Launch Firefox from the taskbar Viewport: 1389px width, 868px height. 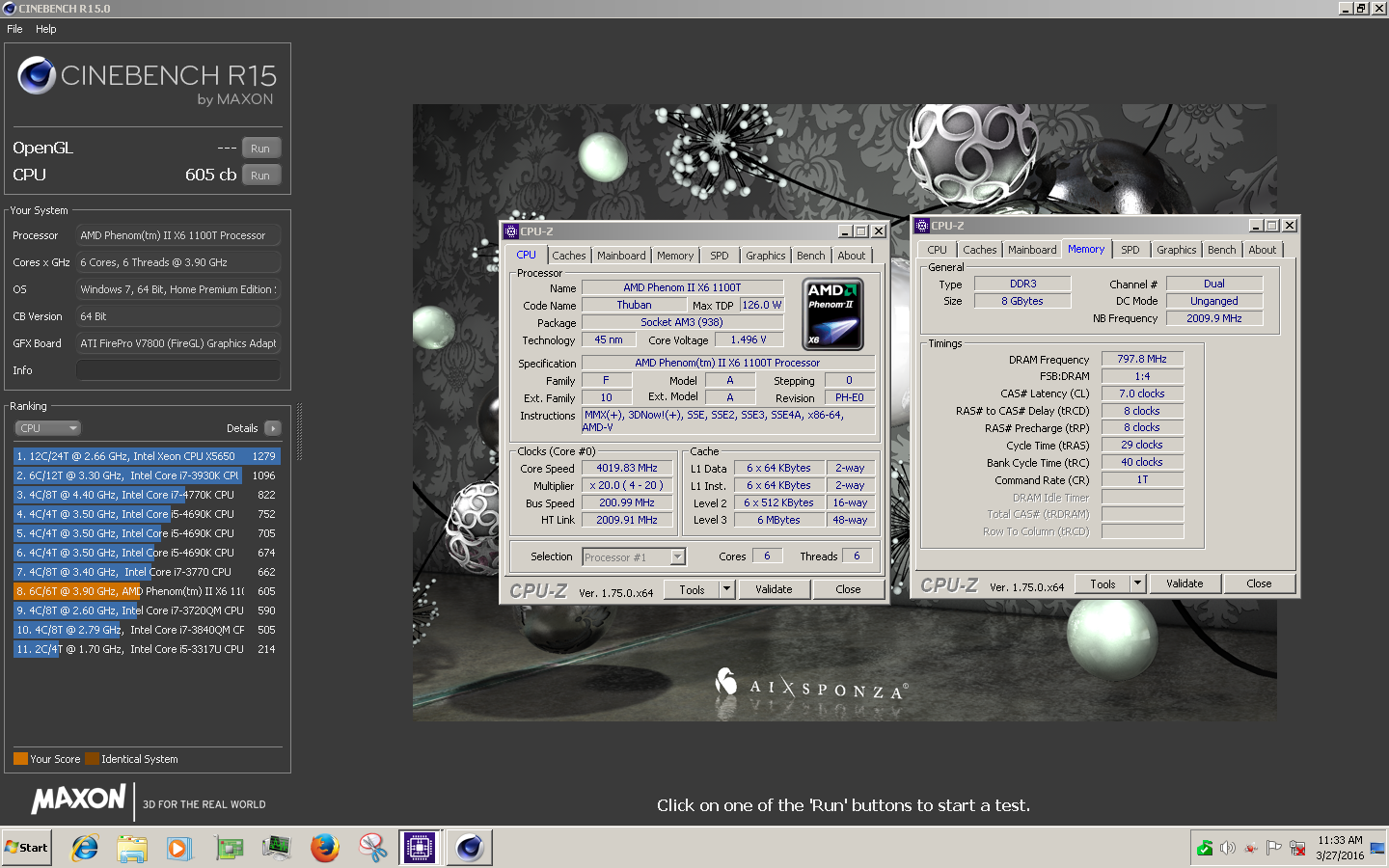[325, 848]
